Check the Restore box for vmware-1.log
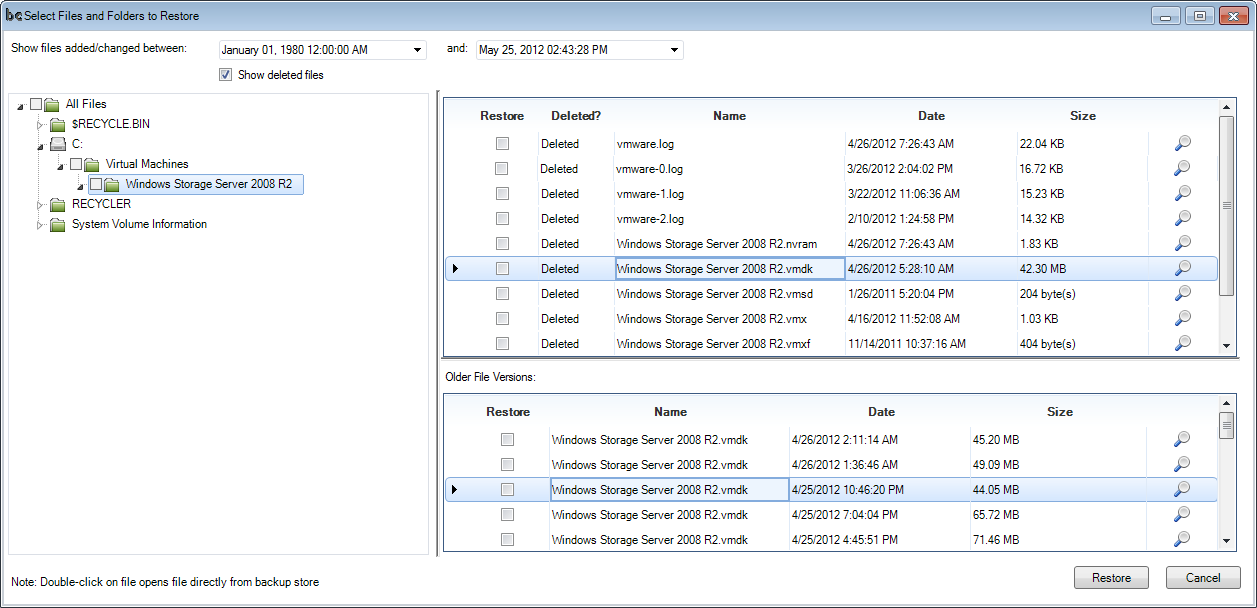Image resolution: width=1257 pixels, height=608 pixels. coord(502,193)
